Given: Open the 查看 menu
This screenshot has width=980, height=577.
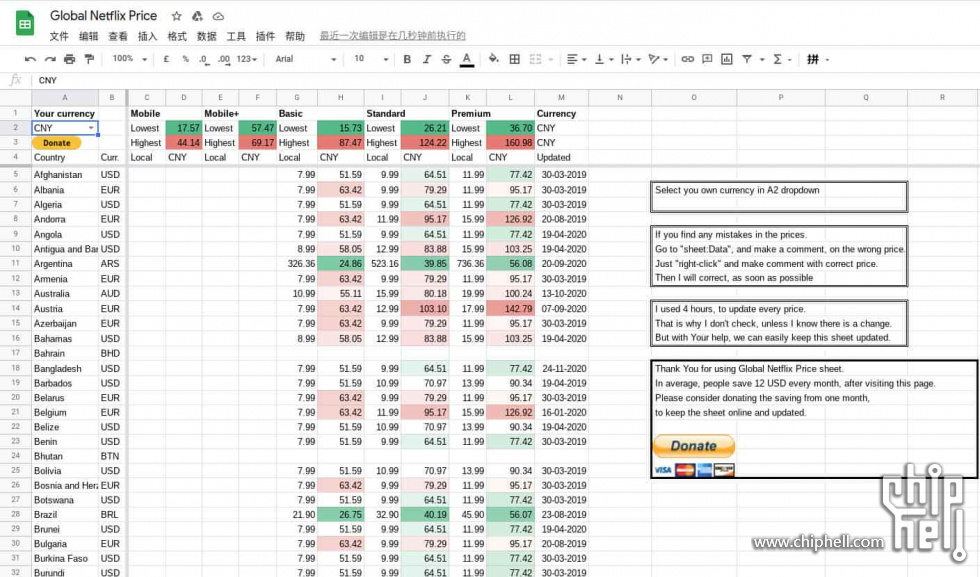Looking at the screenshot, I should pyautogui.click(x=118, y=36).
